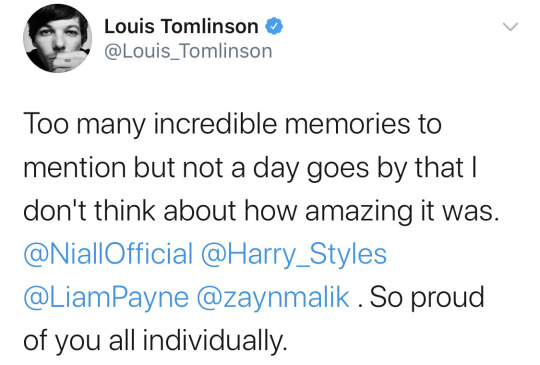Click the "of you all individually" line

coord(155,341)
